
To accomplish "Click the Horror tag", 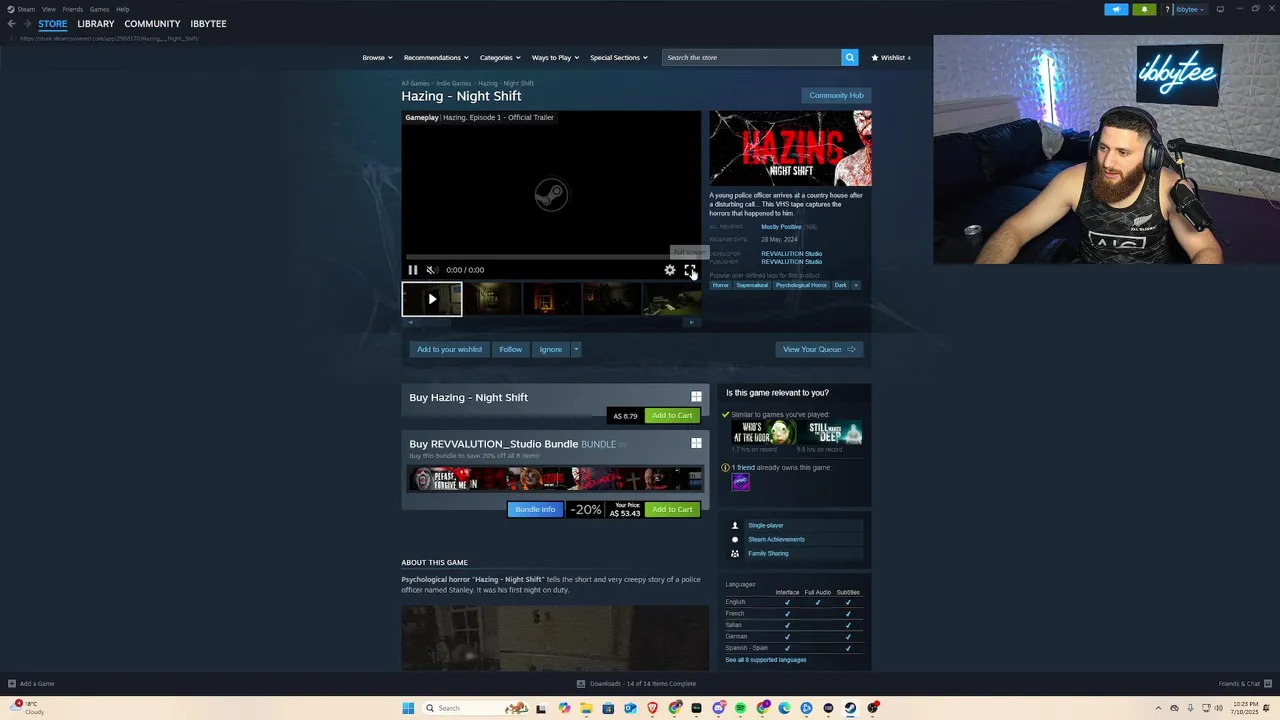I will [x=720, y=285].
